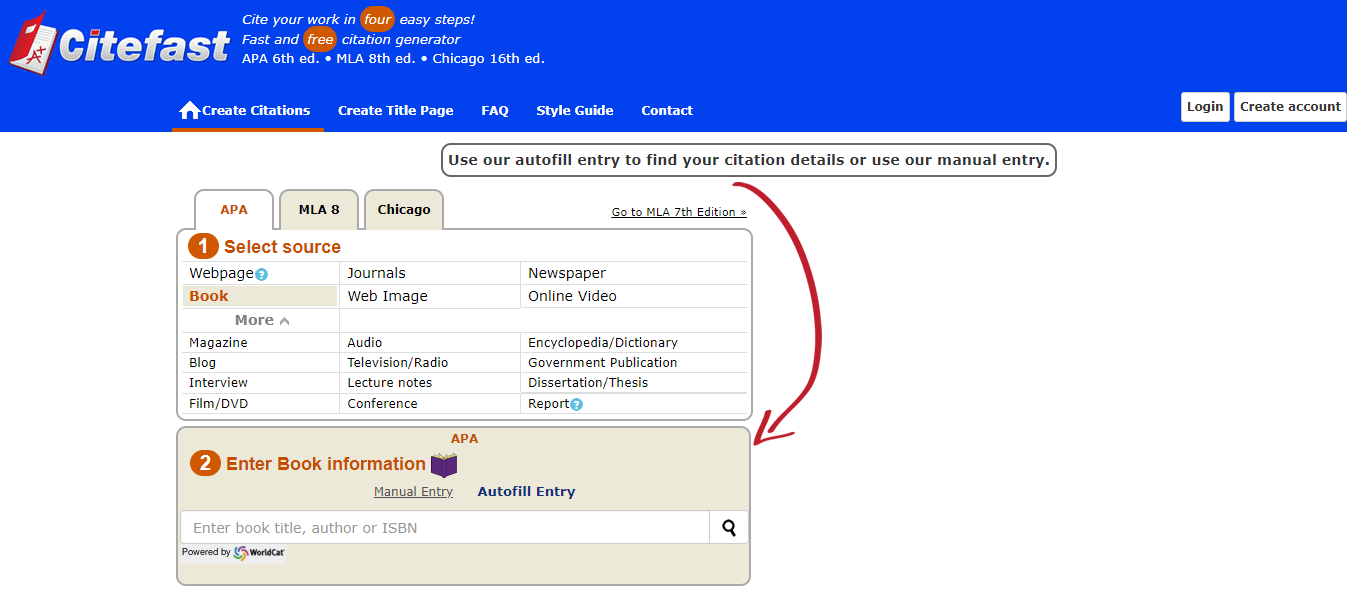The image size is (1347, 597).
Task: Select Newspaper as source
Action: pos(567,273)
